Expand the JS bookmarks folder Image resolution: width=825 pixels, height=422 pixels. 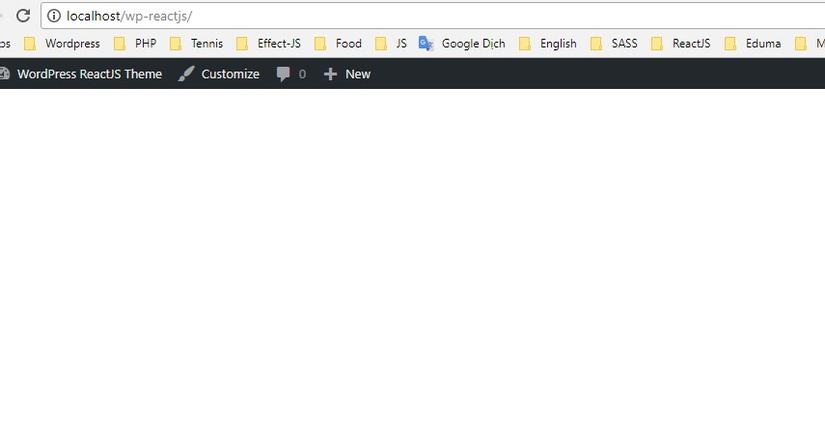[x=392, y=44]
